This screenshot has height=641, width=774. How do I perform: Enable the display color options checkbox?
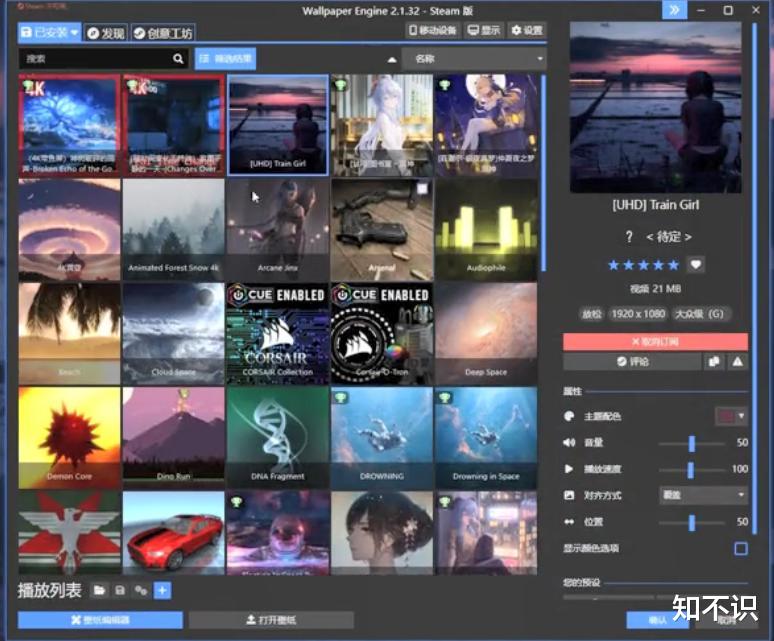click(740, 549)
